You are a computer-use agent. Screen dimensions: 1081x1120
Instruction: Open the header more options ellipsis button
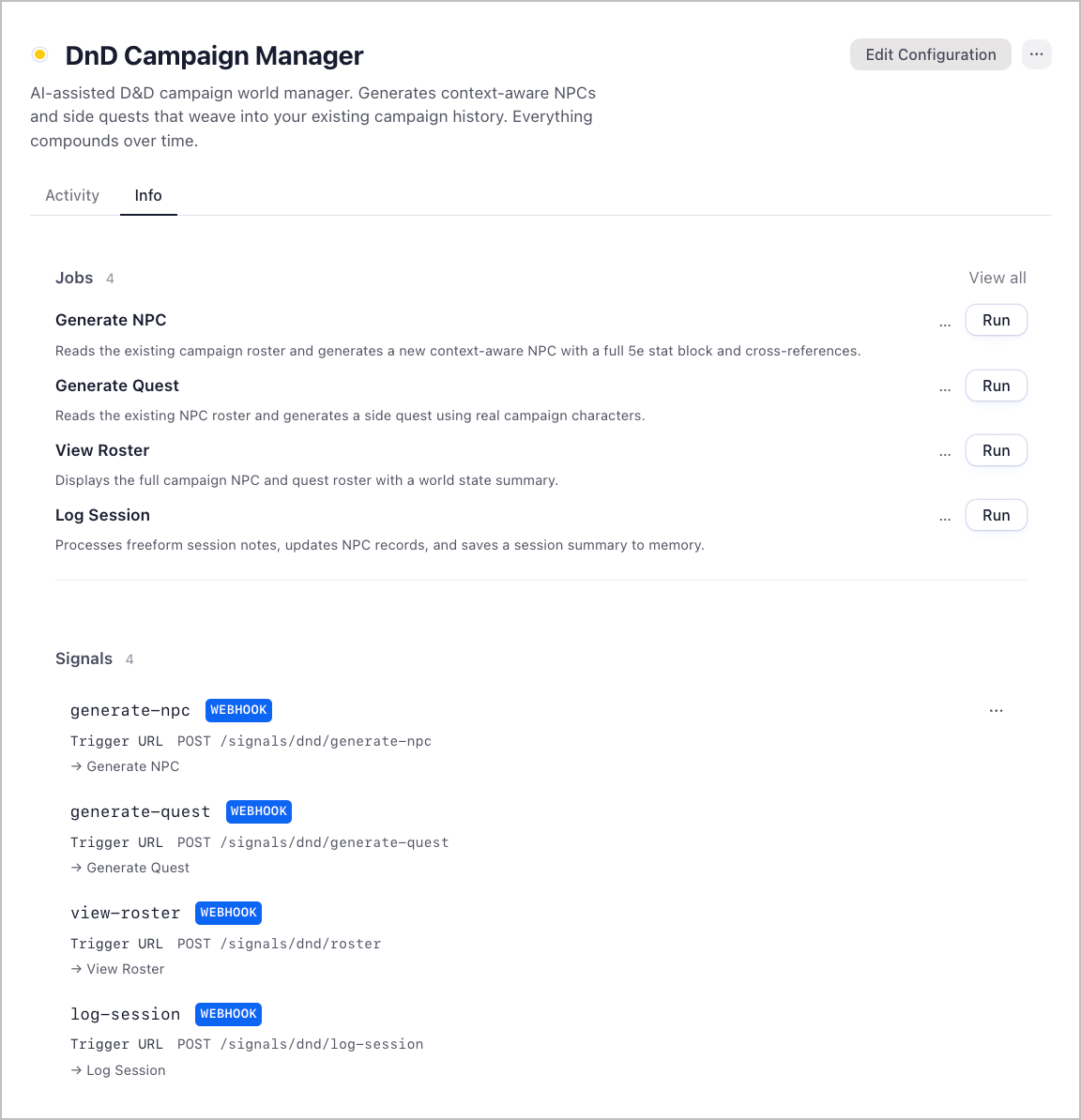point(1036,54)
